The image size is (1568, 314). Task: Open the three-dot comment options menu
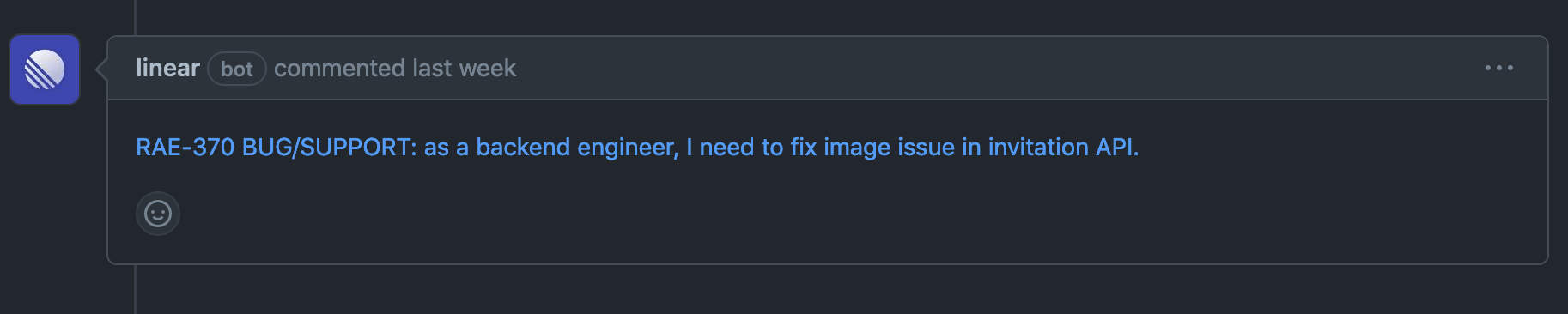point(1499,68)
